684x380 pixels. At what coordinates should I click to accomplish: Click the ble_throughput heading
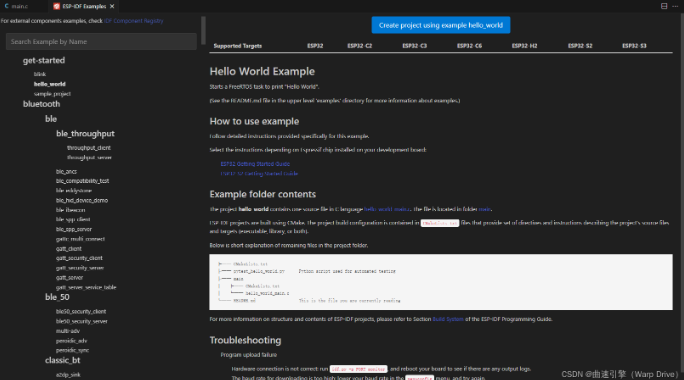(85, 134)
